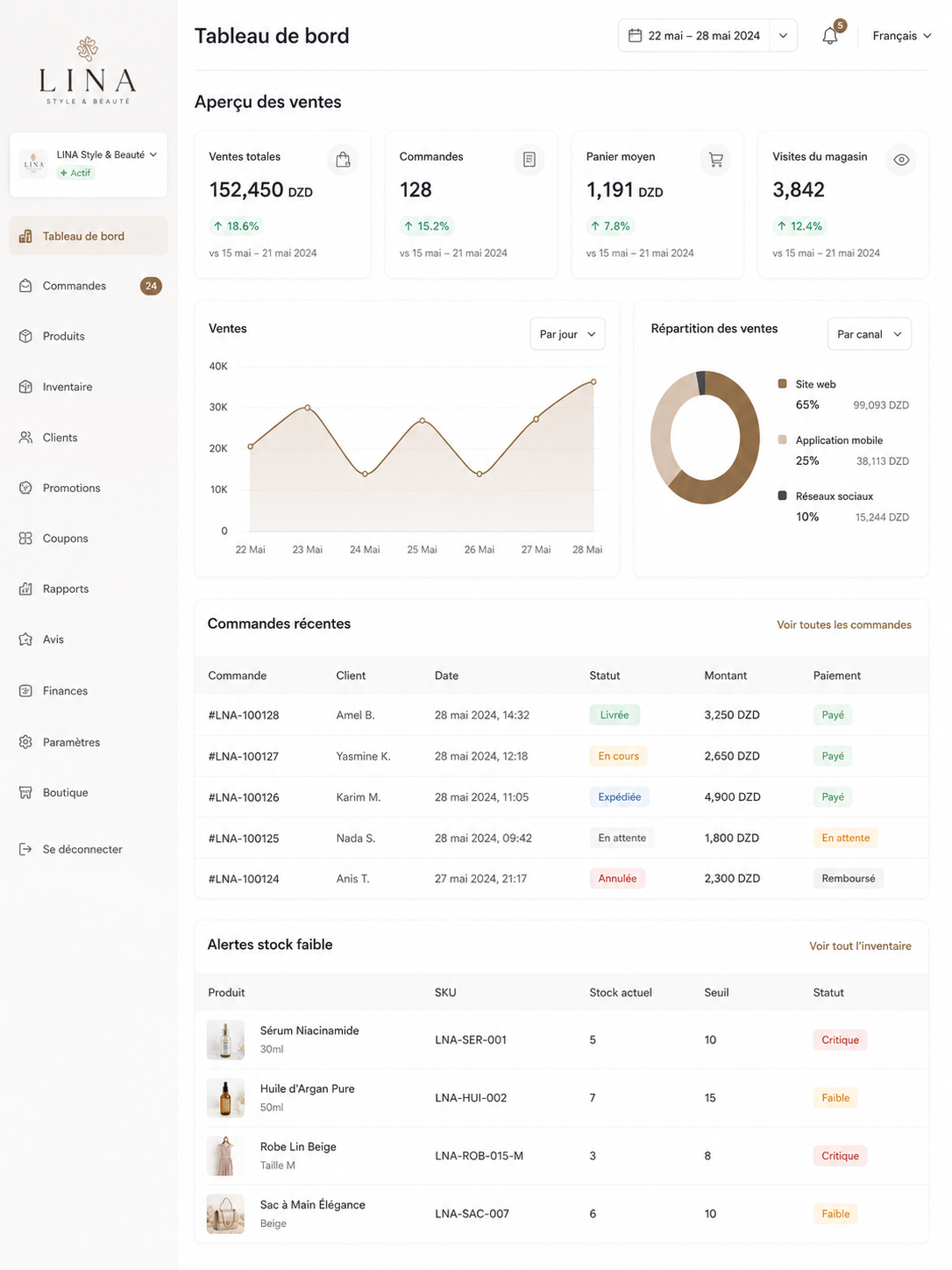This screenshot has width=952, height=1270.
Task: Open the notifications bell icon
Action: [x=830, y=36]
